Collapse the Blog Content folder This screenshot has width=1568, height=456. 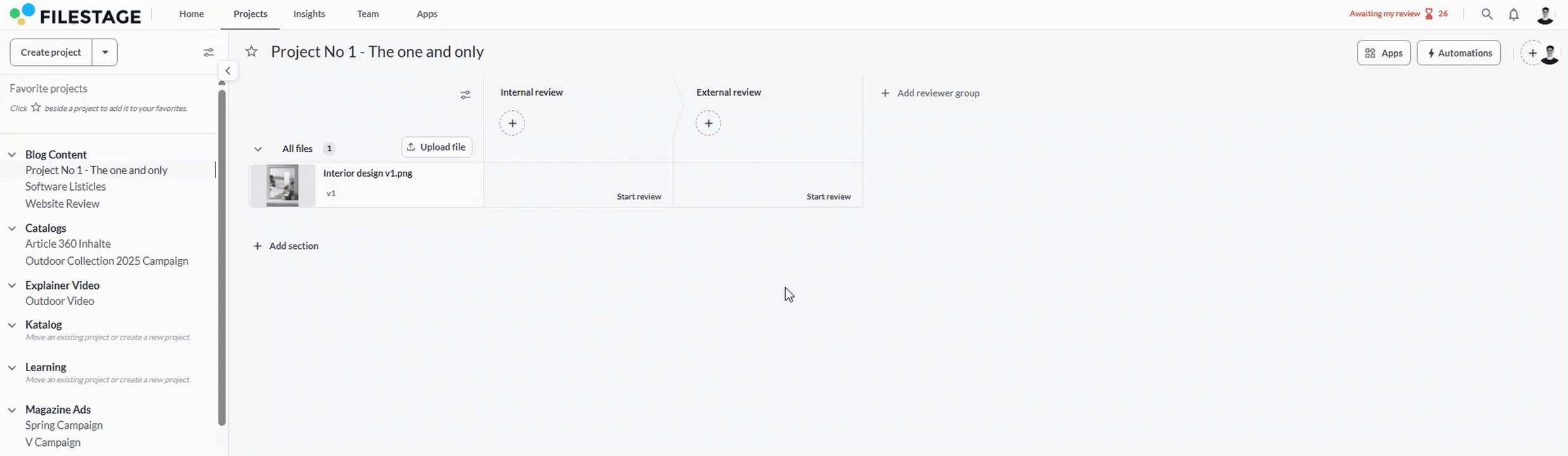[x=12, y=155]
